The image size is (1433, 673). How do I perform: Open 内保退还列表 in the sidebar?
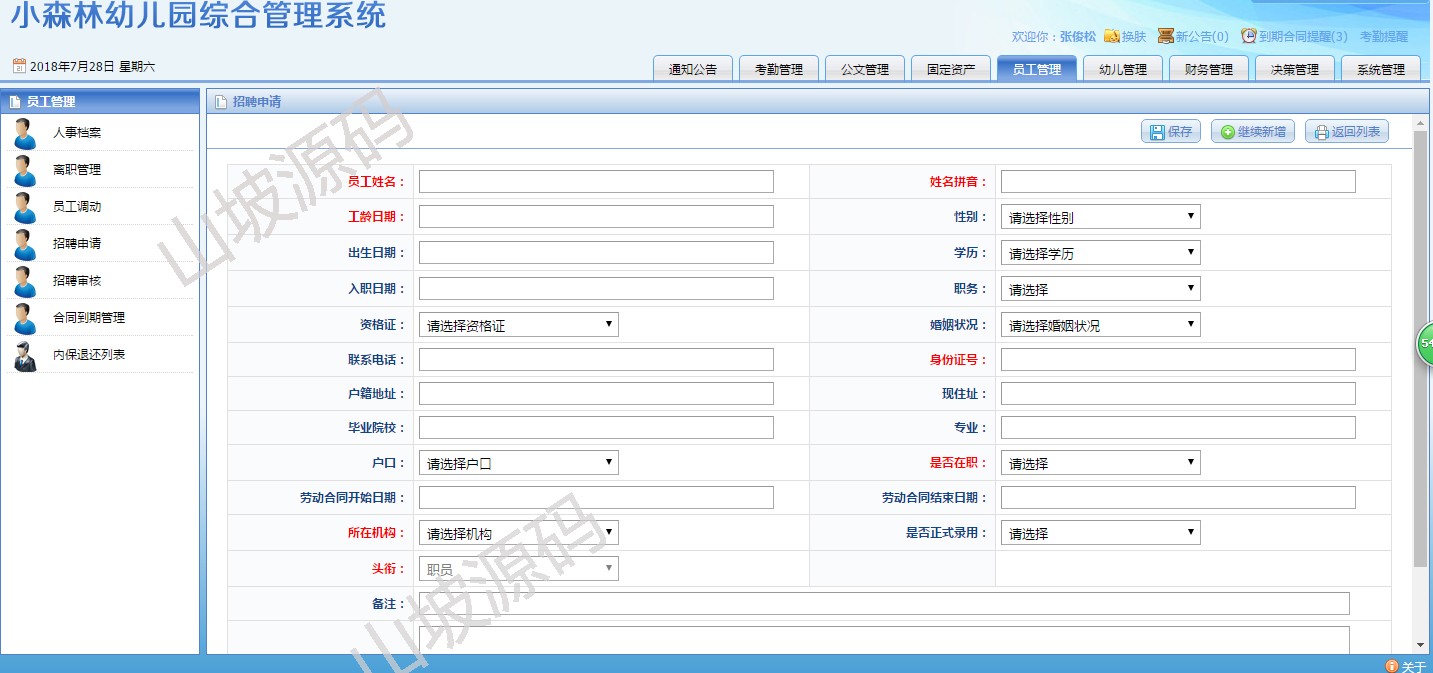pyautogui.click(x=89, y=355)
